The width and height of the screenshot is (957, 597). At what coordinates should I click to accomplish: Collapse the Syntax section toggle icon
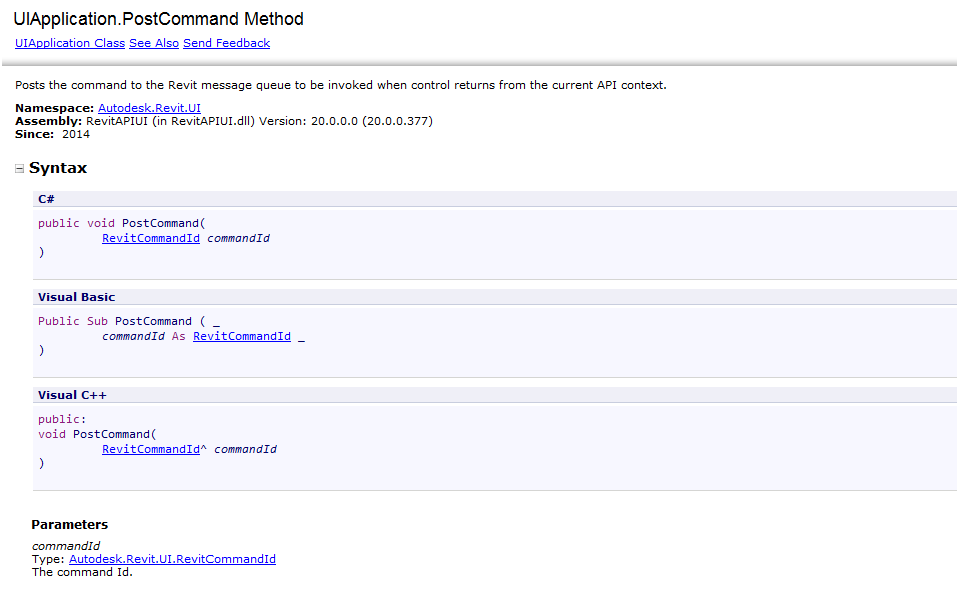(x=19, y=169)
